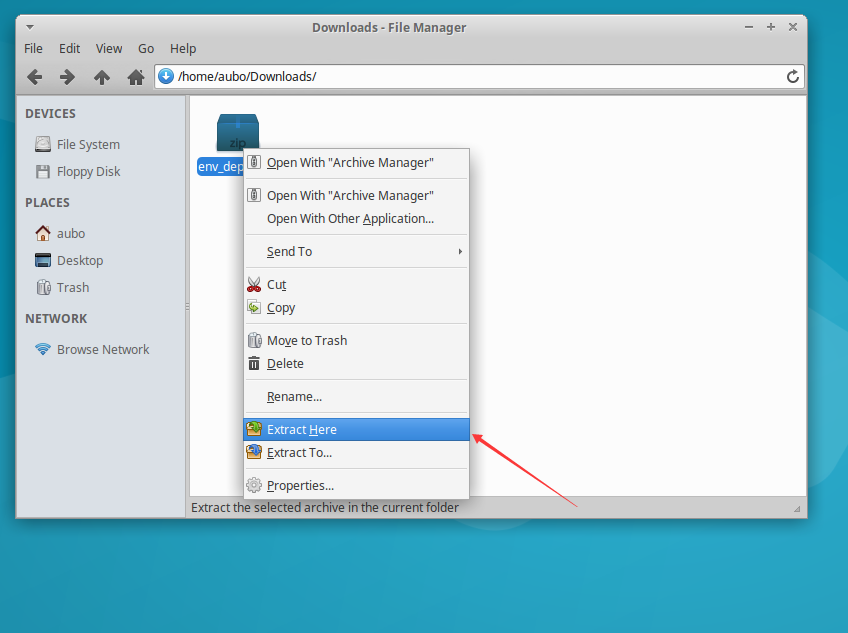Choose Cut from the context menu
The image size is (848, 633).
click(356, 285)
